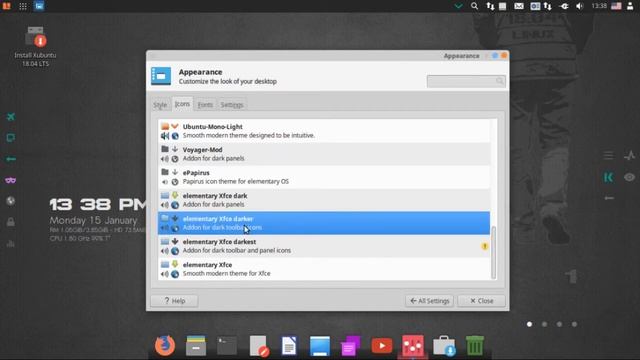Screen dimensions: 640x360
Task: Launch the terminal from the dock
Action: (x=227, y=346)
